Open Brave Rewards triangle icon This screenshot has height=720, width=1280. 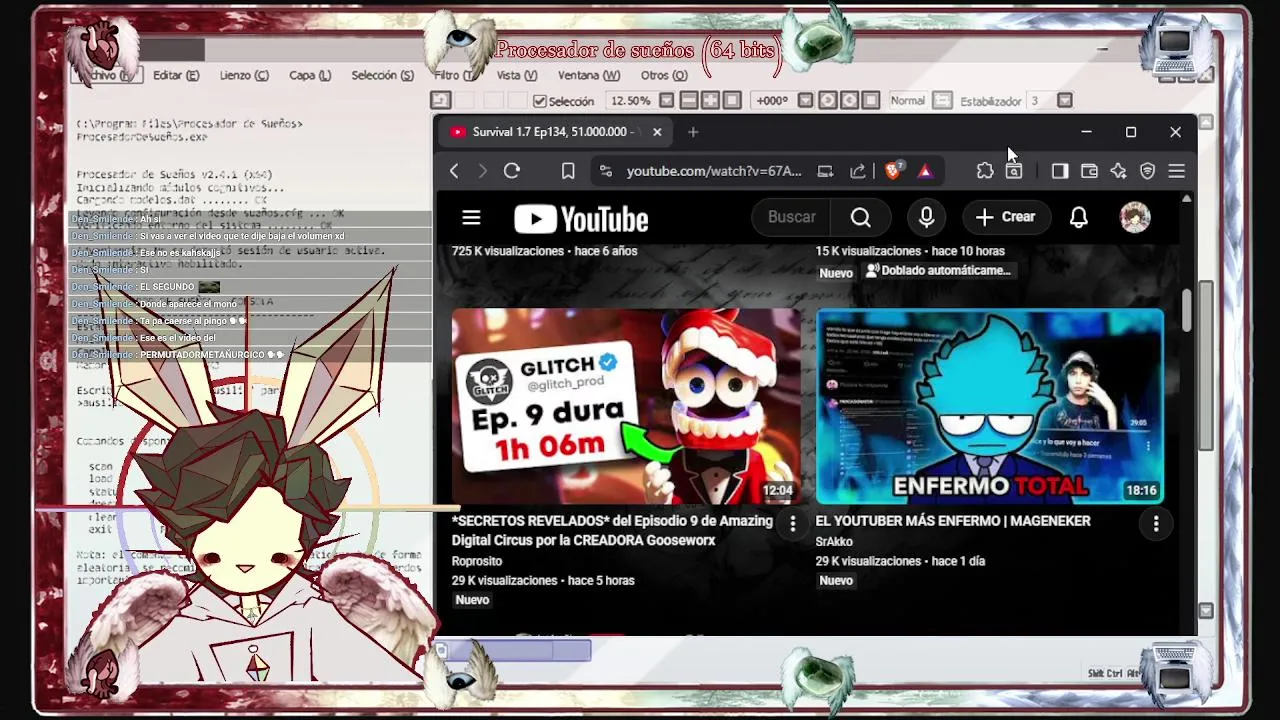coord(925,171)
